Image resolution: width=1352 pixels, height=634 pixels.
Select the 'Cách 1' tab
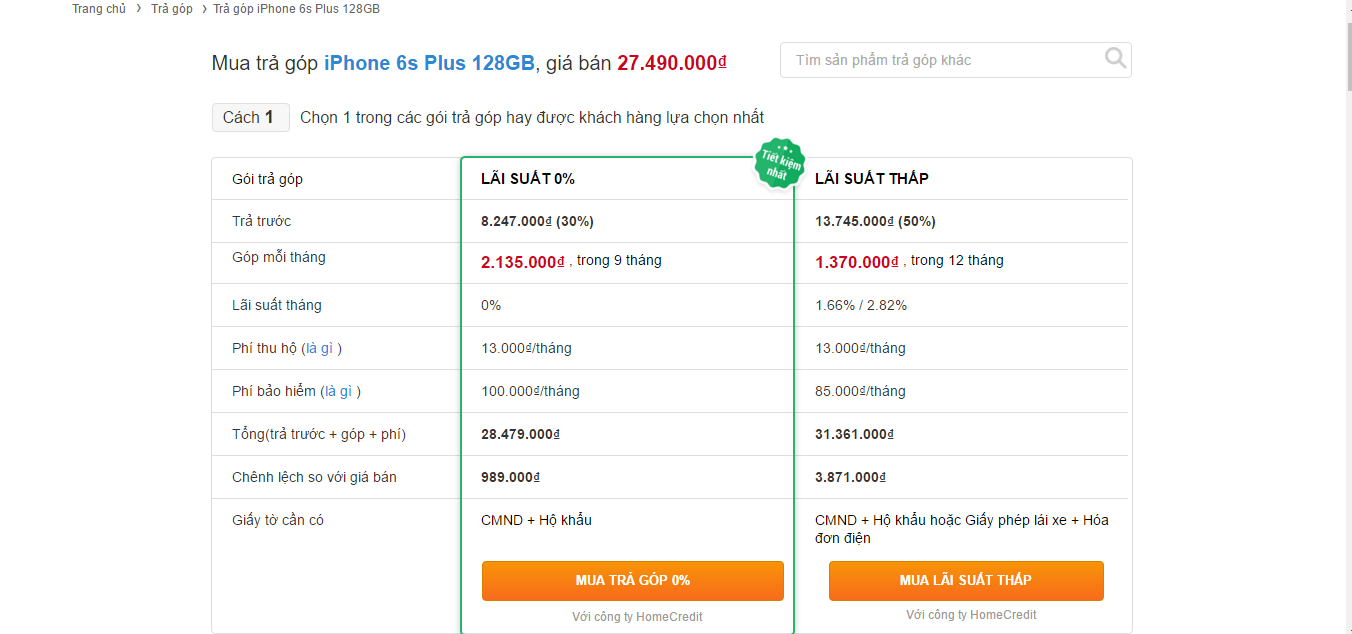[x=250, y=117]
